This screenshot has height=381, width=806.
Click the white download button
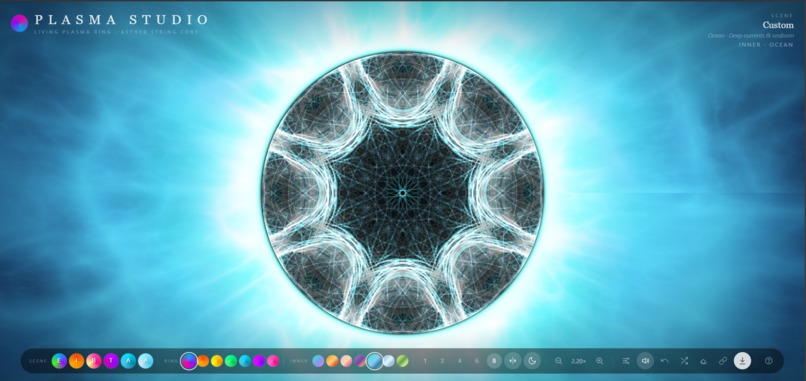(x=742, y=361)
